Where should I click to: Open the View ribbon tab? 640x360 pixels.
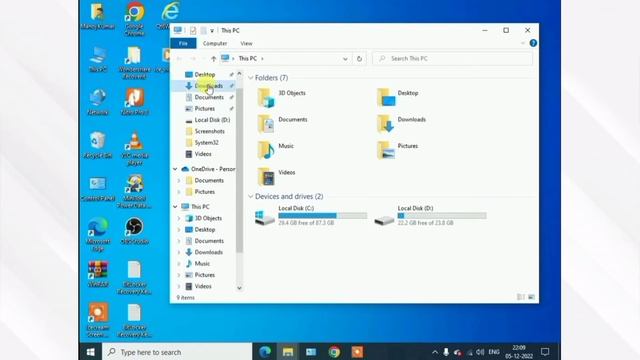tap(246, 43)
